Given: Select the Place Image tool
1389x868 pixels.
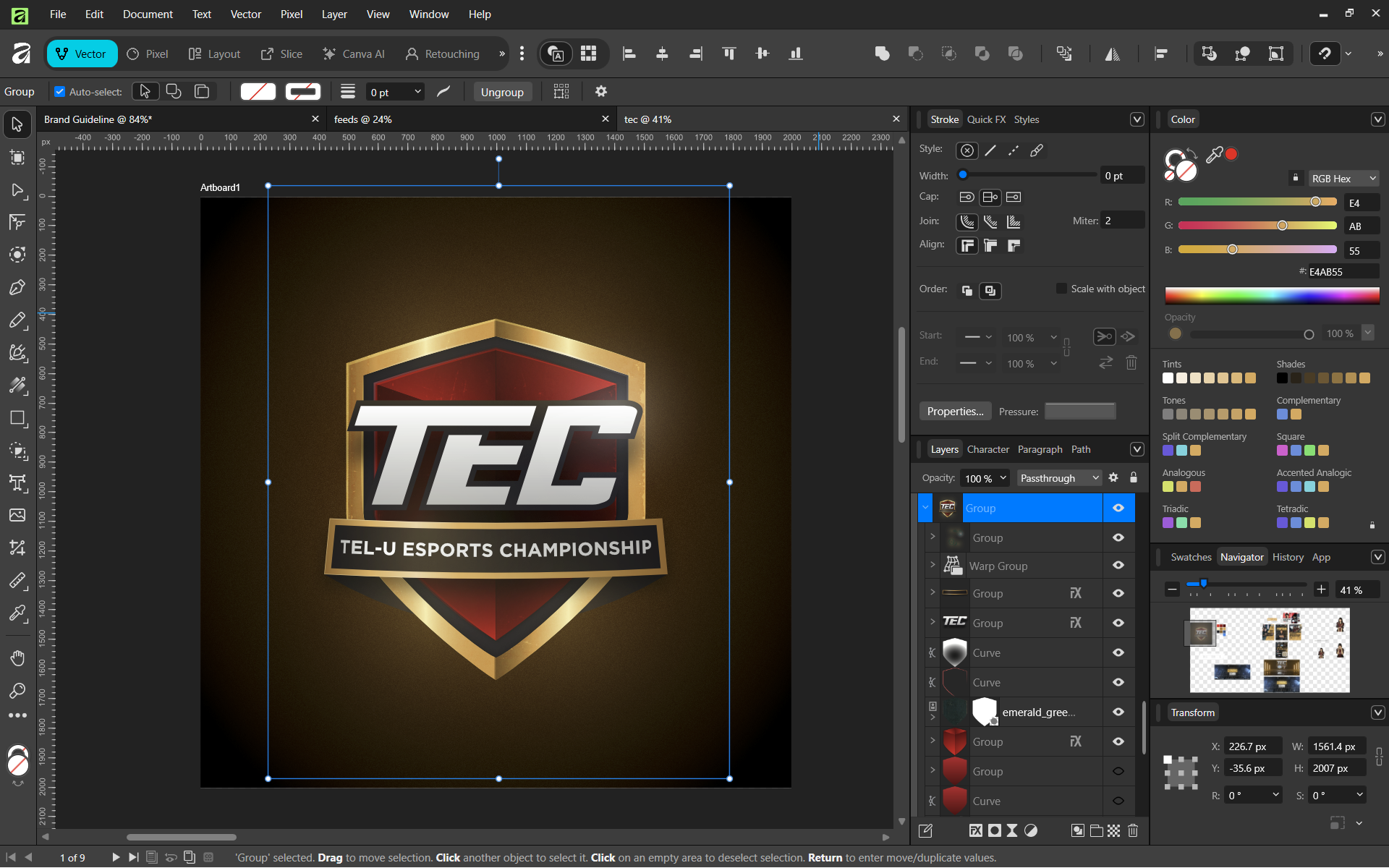Looking at the screenshot, I should (17, 515).
